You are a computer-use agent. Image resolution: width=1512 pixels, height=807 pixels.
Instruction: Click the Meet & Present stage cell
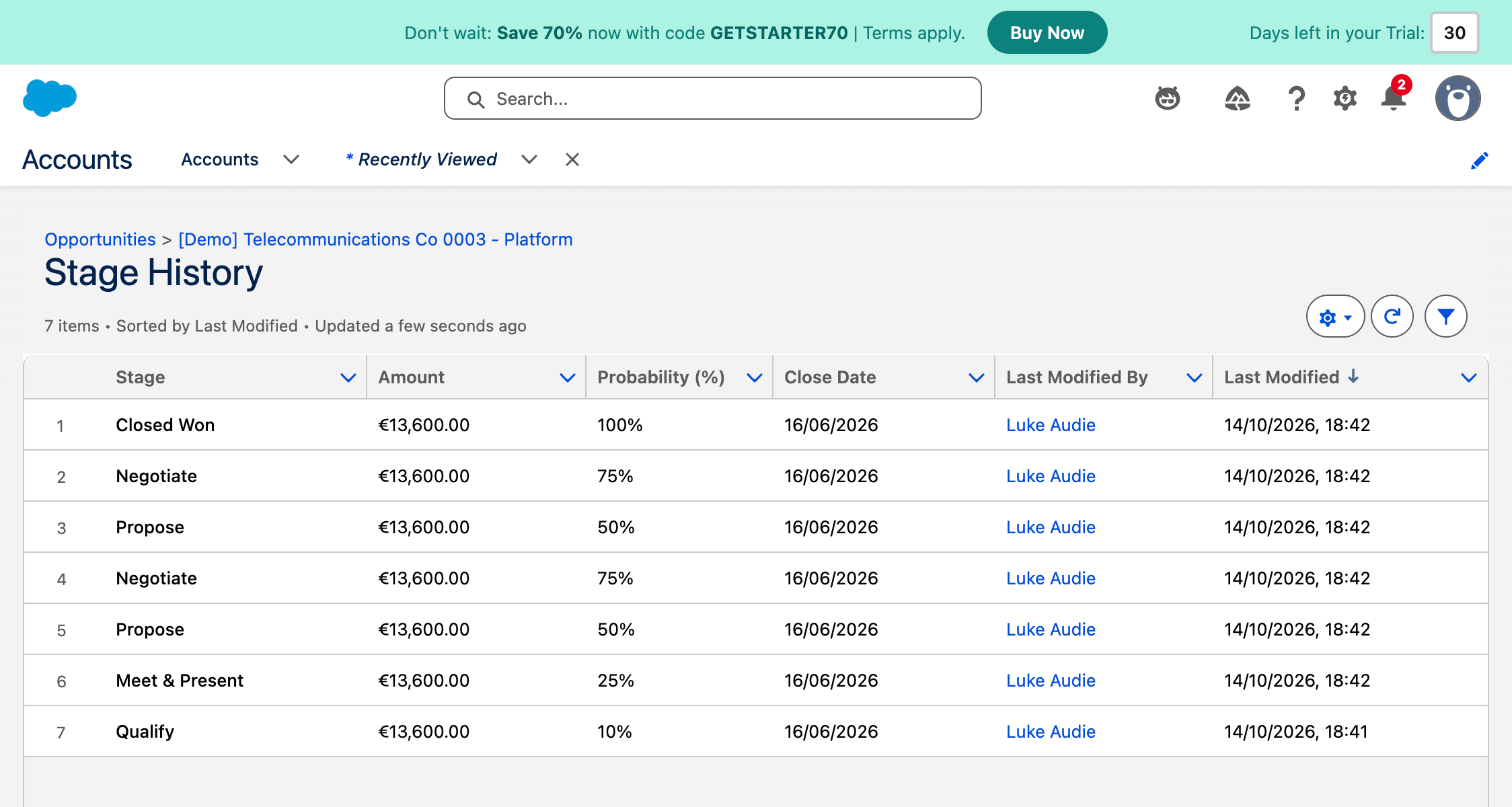click(x=180, y=681)
